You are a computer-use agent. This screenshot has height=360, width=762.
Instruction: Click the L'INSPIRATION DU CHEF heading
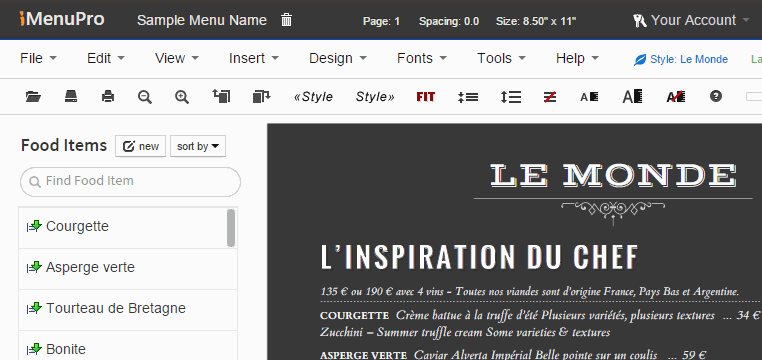(479, 257)
